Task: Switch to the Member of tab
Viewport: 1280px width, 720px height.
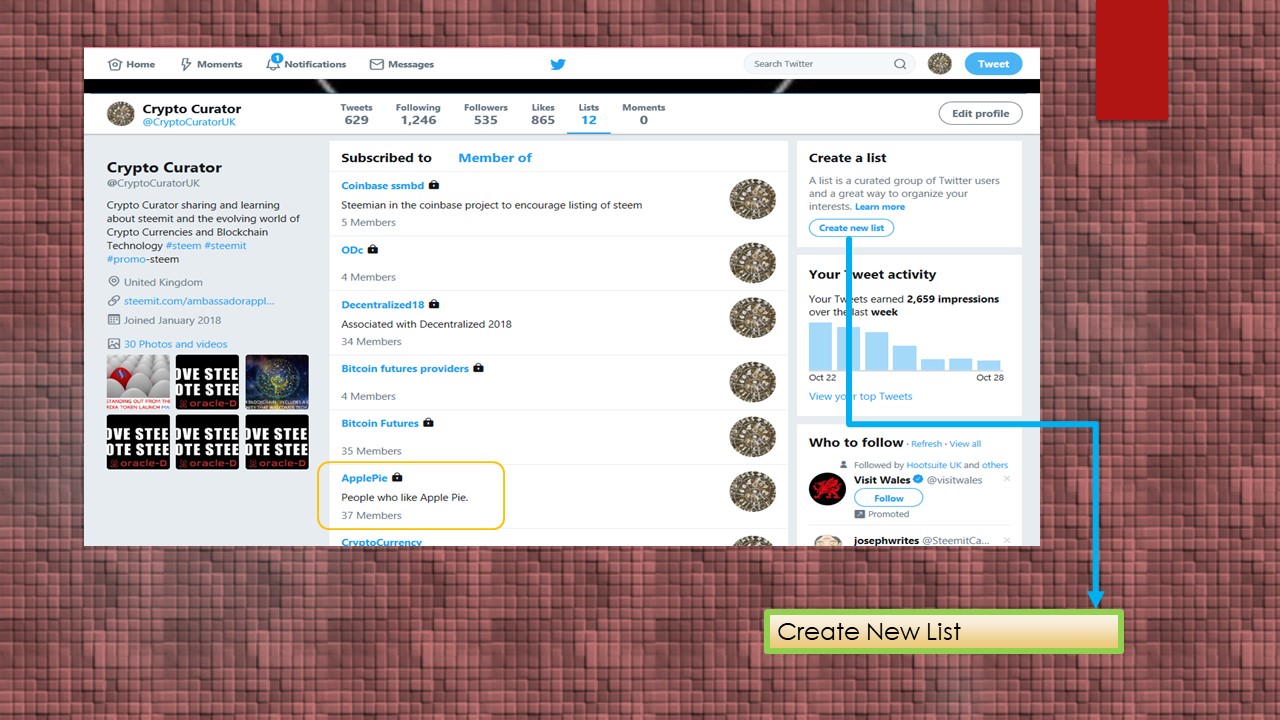Action: coord(495,158)
